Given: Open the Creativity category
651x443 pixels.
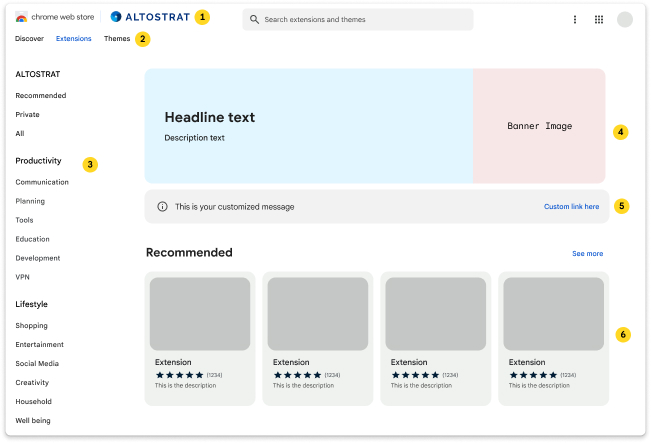Looking at the screenshot, I should click(x=32, y=383).
